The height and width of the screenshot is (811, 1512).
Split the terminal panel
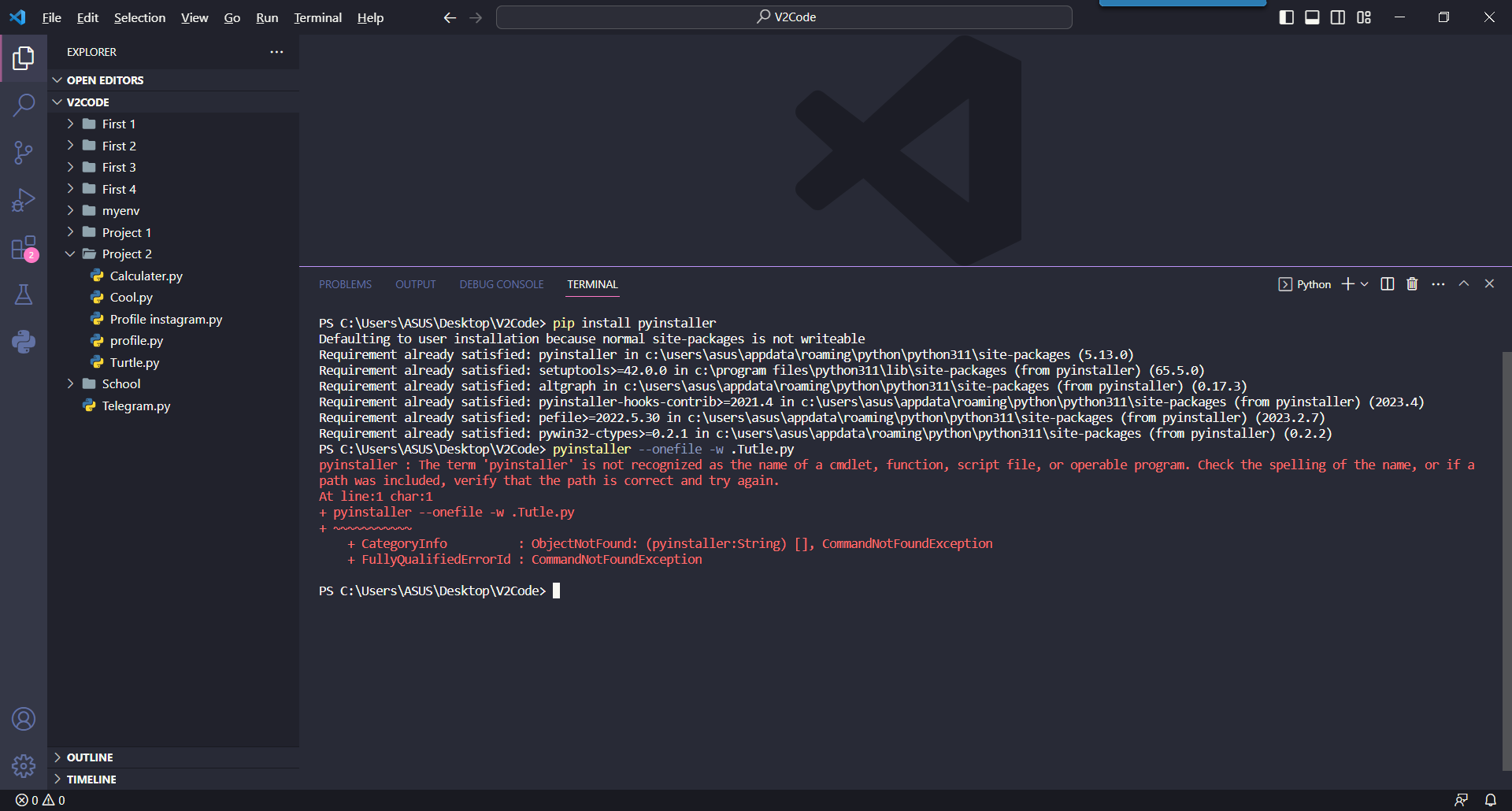1388,284
